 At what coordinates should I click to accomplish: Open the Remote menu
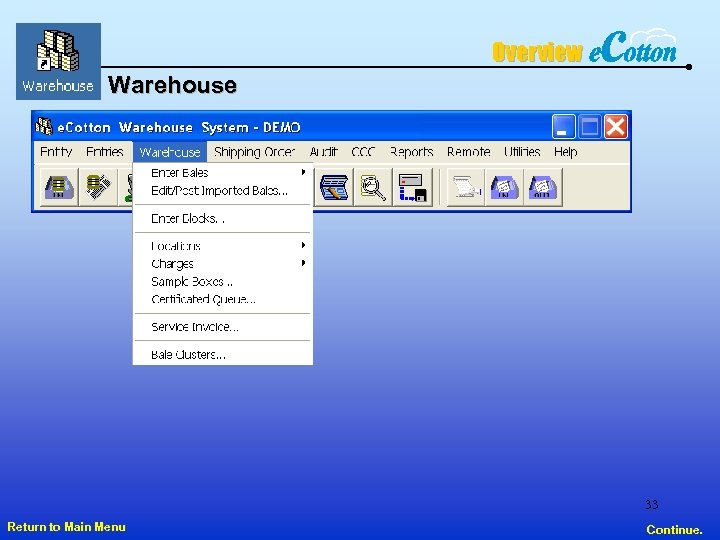click(x=468, y=152)
